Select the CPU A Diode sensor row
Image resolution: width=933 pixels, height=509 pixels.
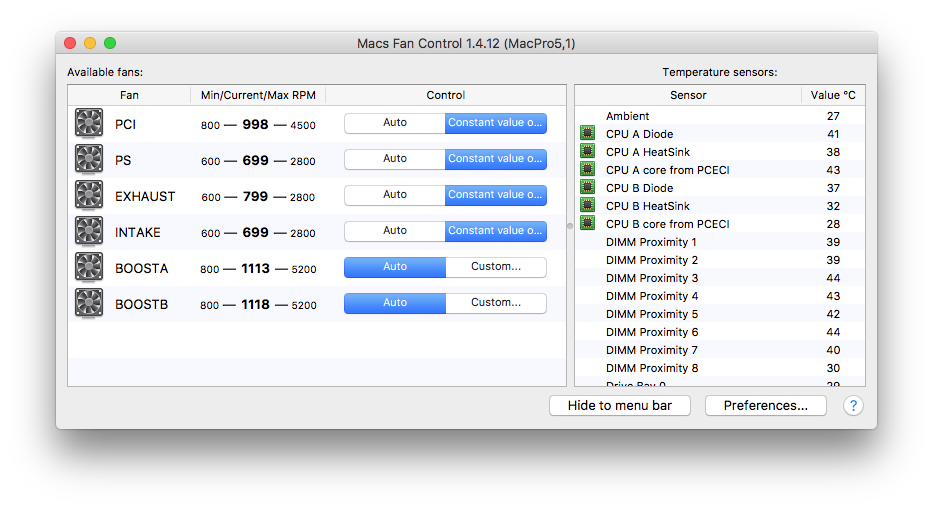pos(720,134)
